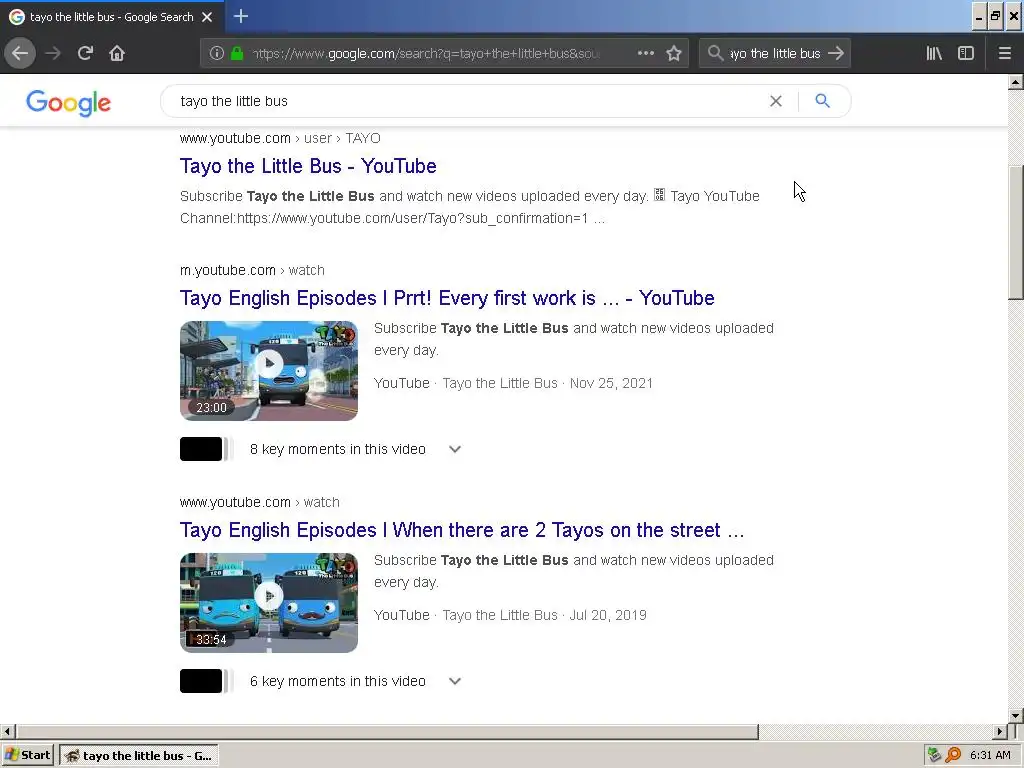
Task: Click the network tray icon
Action: [x=935, y=755]
